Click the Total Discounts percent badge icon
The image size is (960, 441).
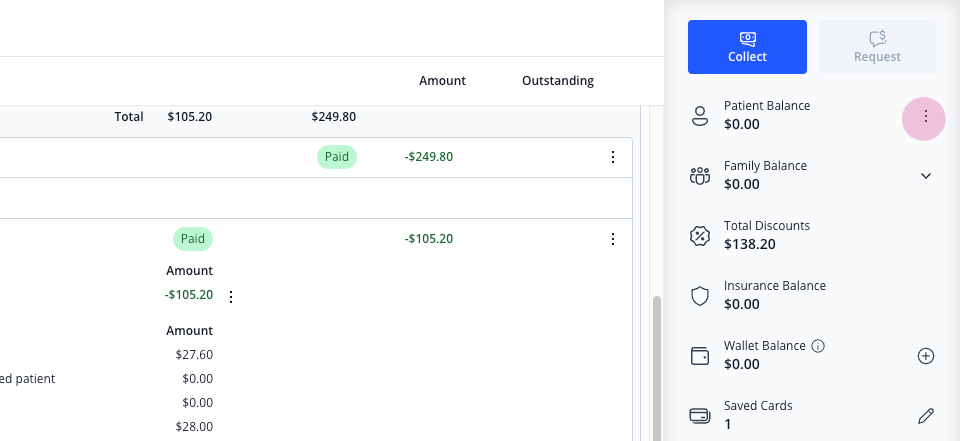tap(700, 236)
